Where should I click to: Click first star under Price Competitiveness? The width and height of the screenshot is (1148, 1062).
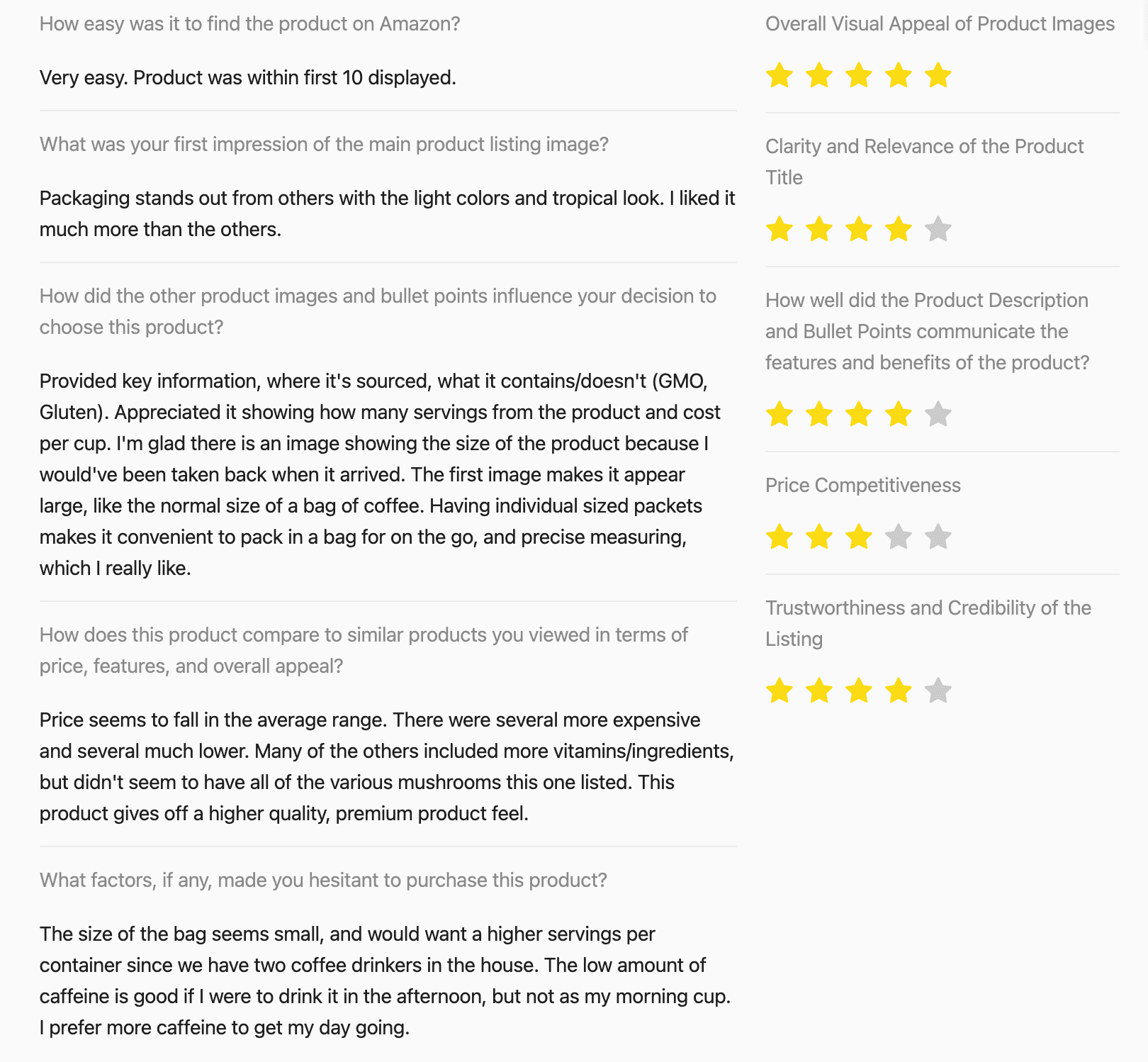(780, 537)
